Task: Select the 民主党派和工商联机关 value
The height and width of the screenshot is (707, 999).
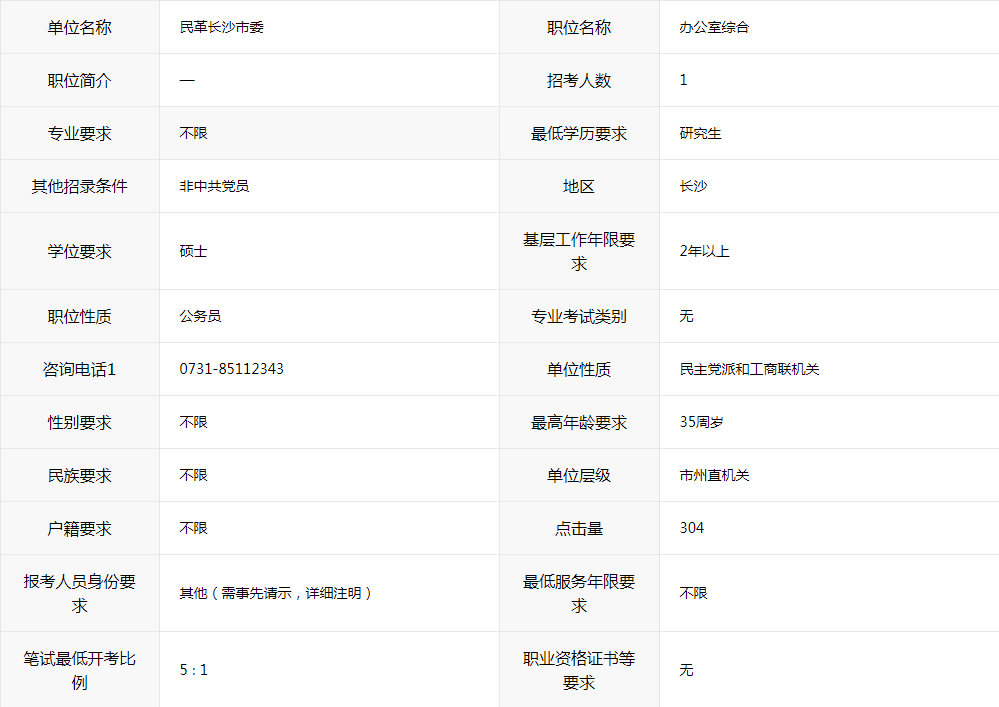Action: pyautogui.click(x=749, y=369)
